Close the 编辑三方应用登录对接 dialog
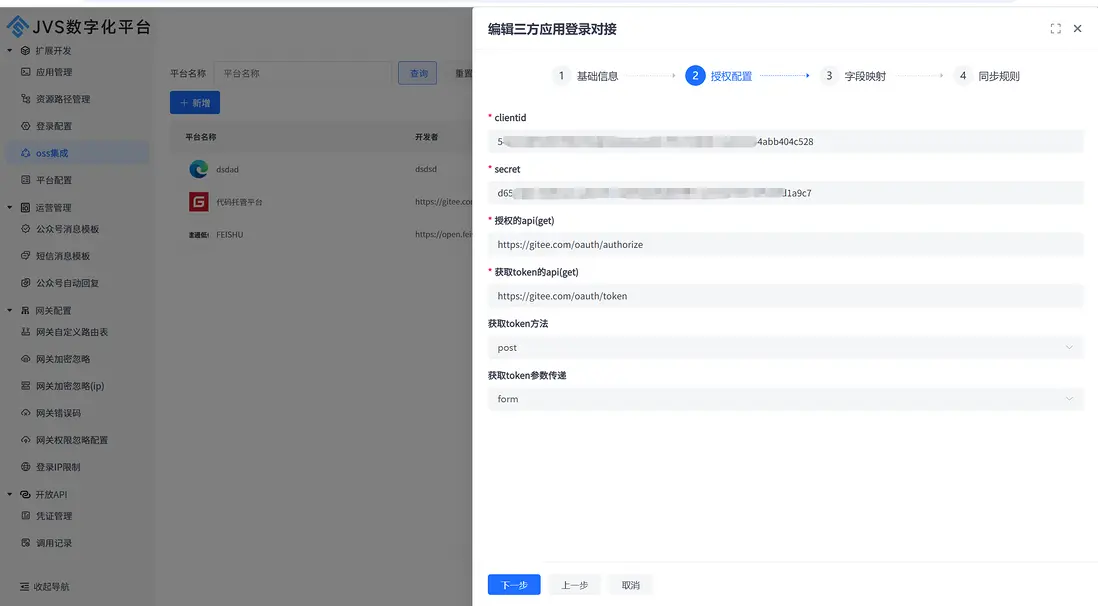Viewport: 1098px width, 606px height. 1078,29
